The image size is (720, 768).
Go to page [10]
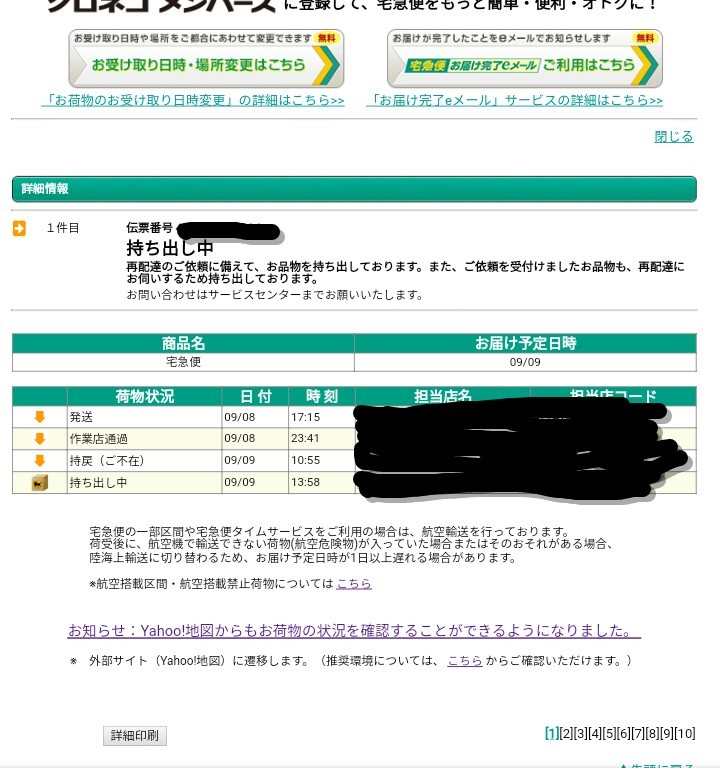[685, 733]
